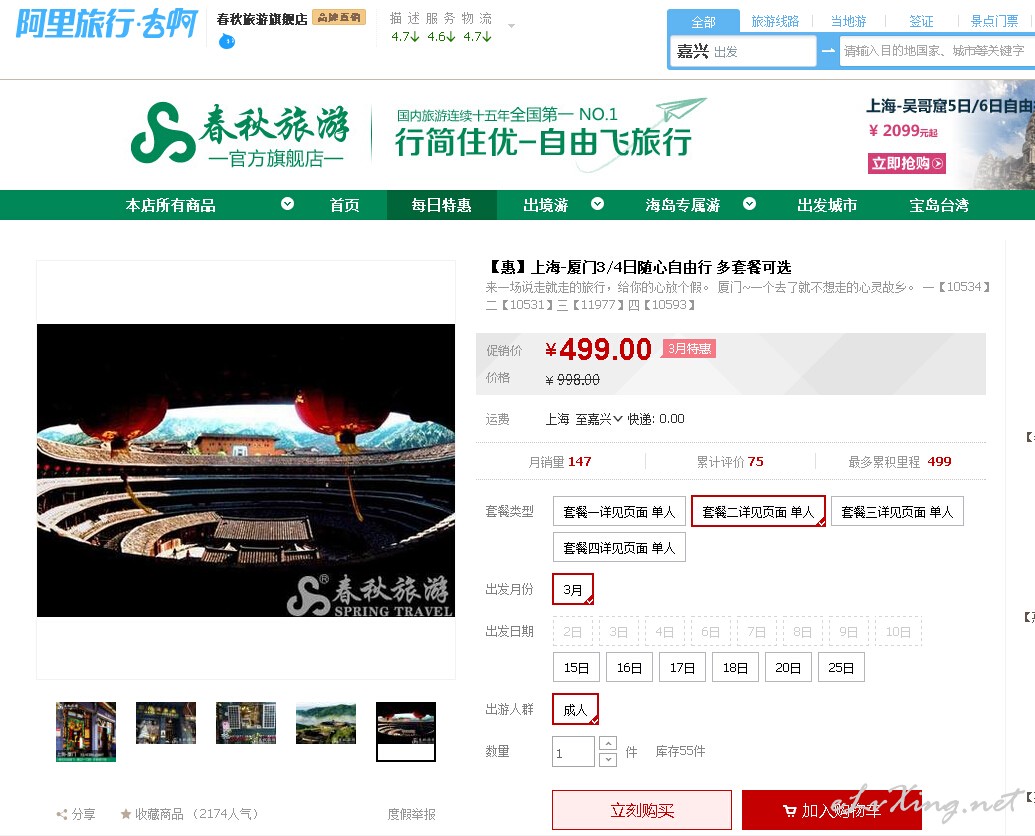Expand the 出境游 dropdown arrow
This screenshot has width=1035, height=836.
(597, 204)
